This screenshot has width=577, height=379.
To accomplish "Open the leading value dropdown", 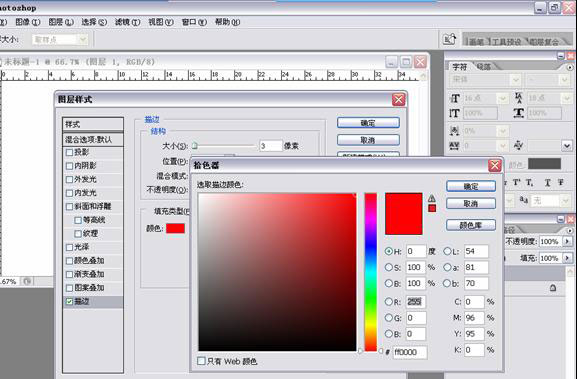I will (x=566, y=98).
